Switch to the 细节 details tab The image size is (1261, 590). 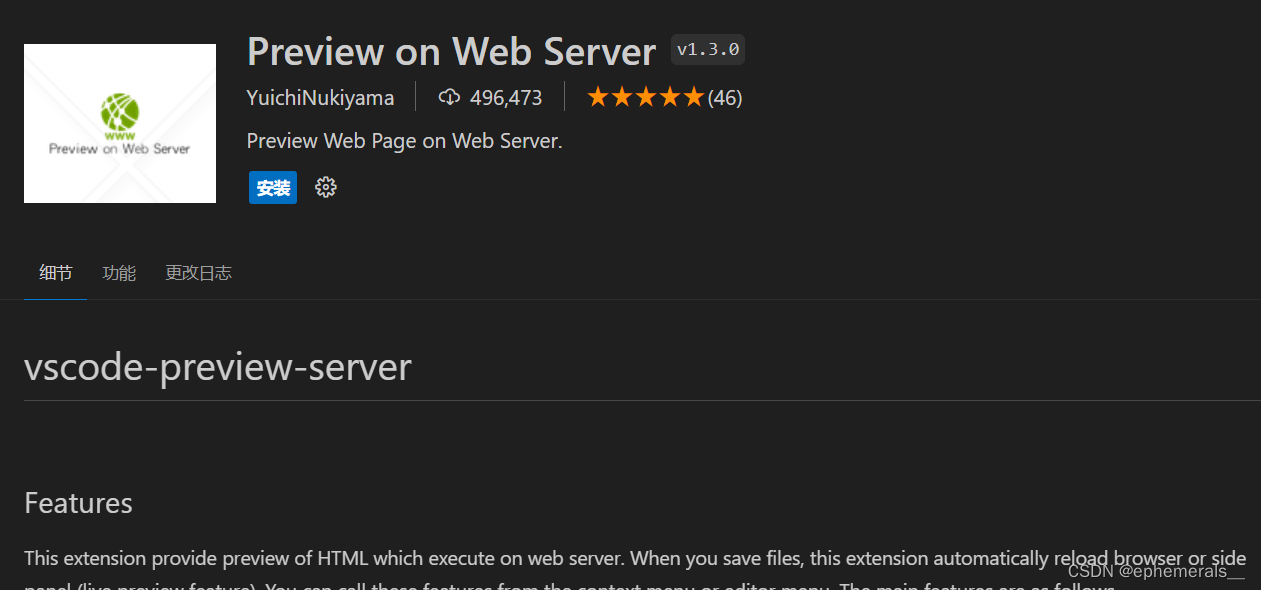[x=56, y=273]
